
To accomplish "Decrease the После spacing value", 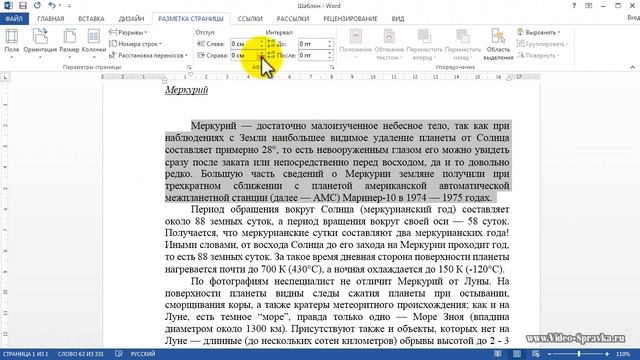I will pos(330,58).
